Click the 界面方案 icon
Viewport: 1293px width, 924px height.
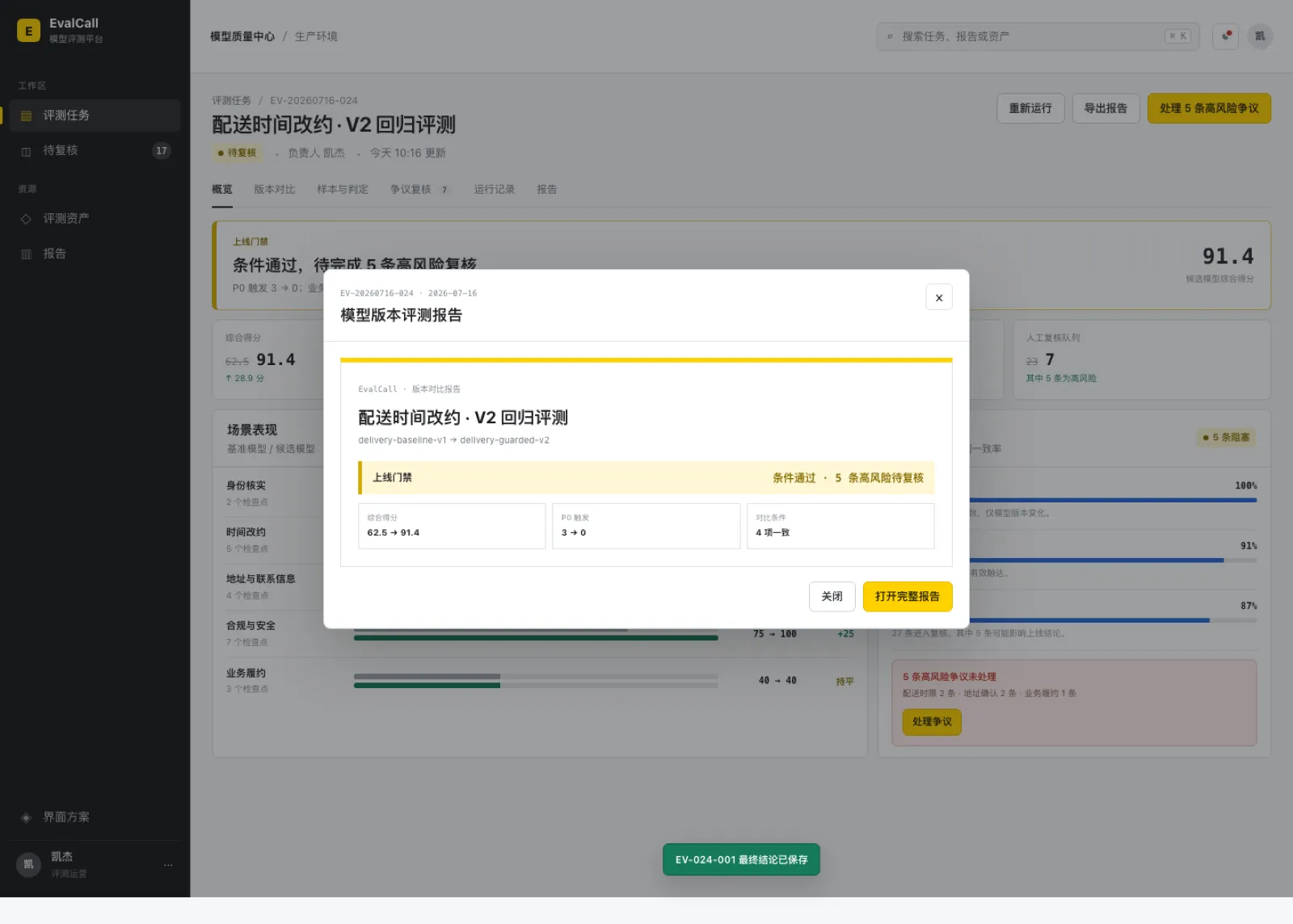[x=26, y=817]
